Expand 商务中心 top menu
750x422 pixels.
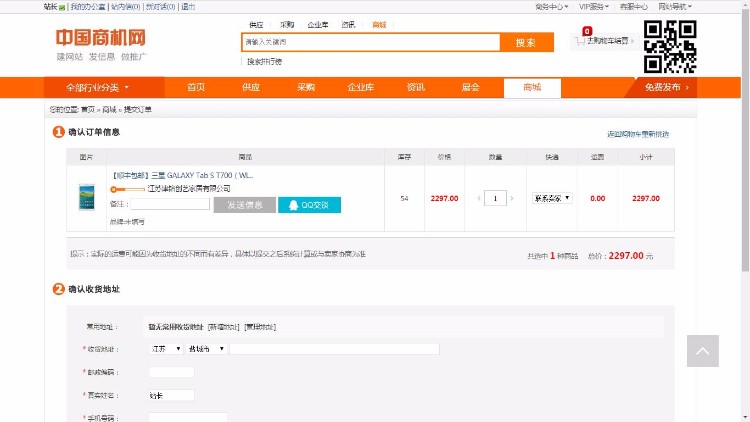pyautogui.click(x=551, y=7)
